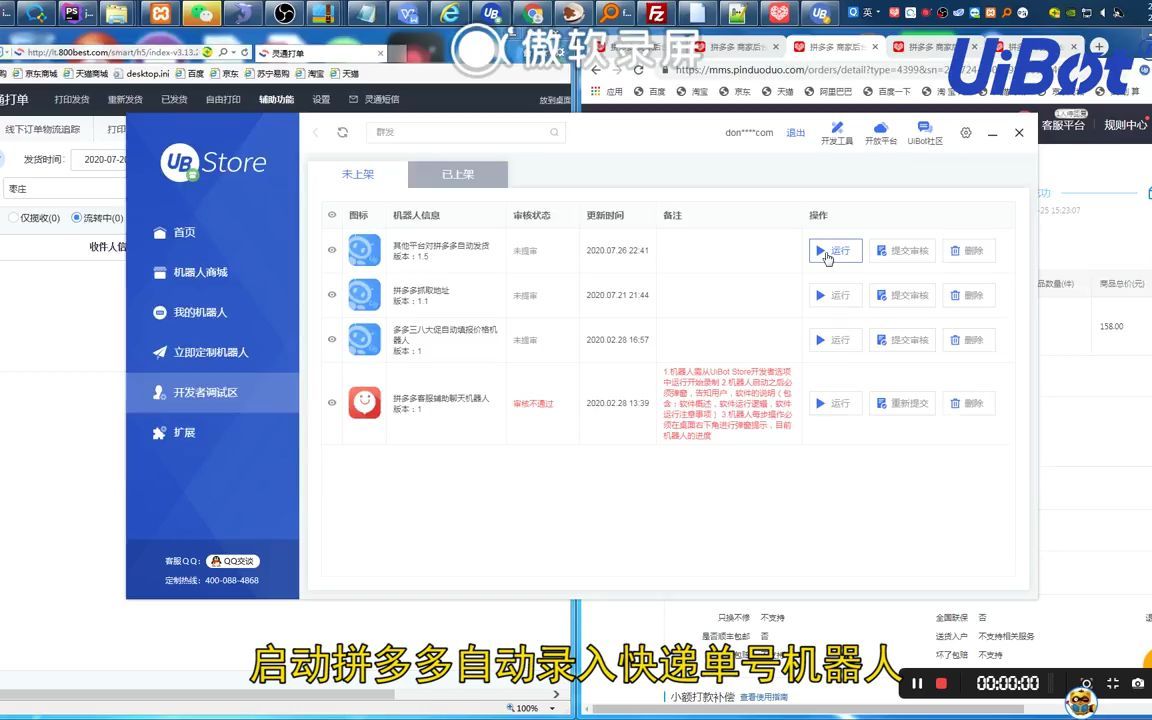Select 机器人商城 in the sidebar

197,271
